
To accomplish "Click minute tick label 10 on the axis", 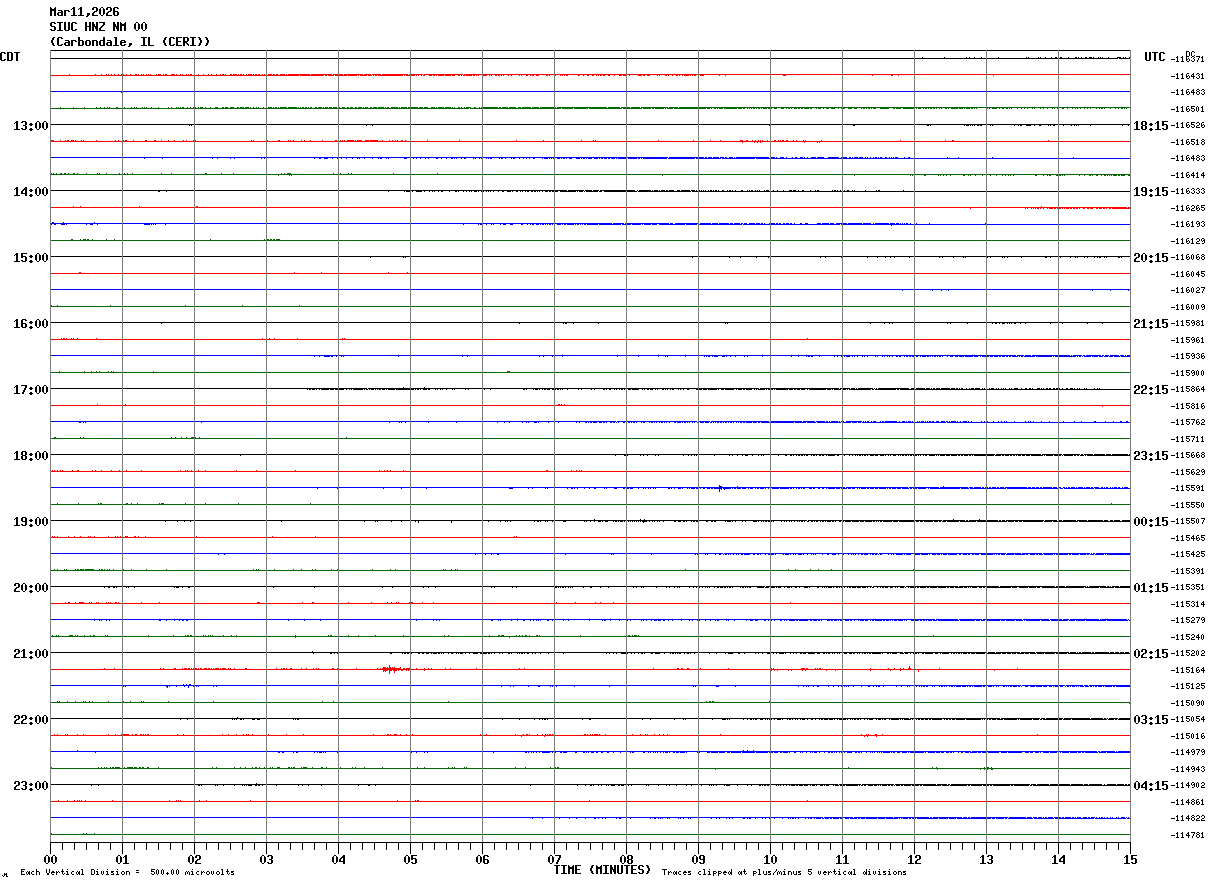I will pos(770,859).
